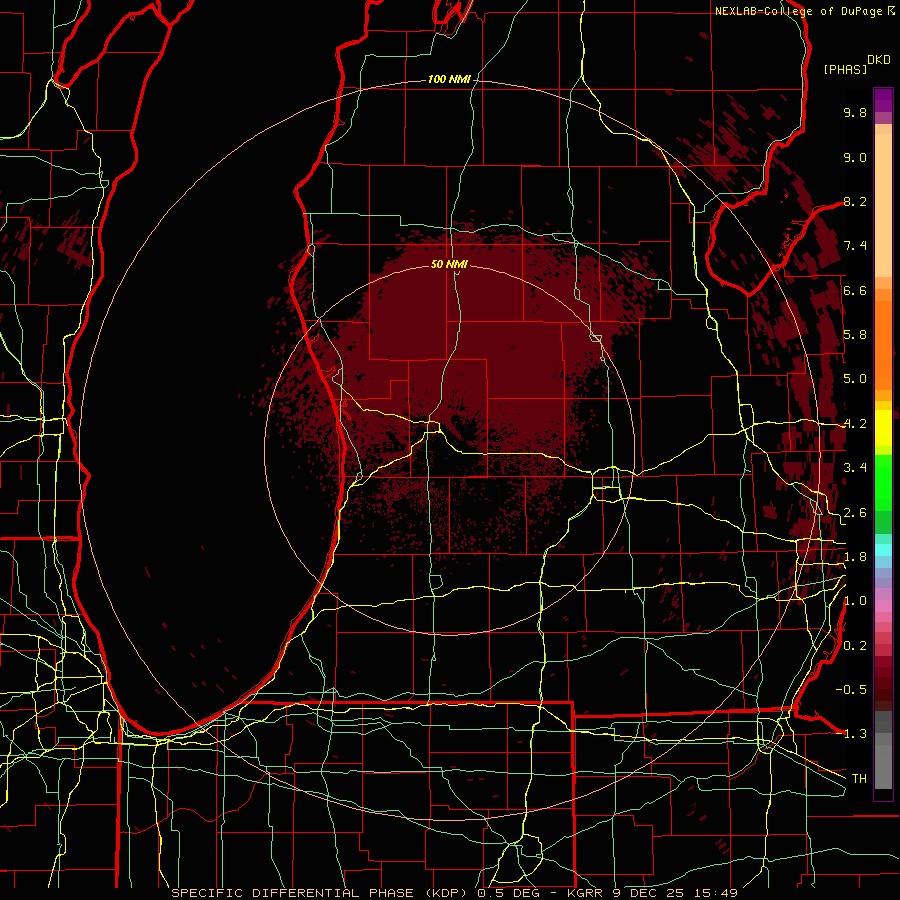This screenshot has height=900, width=900.
Task: Pick the yellow segment of the color bar
Action: pos(883,428)
